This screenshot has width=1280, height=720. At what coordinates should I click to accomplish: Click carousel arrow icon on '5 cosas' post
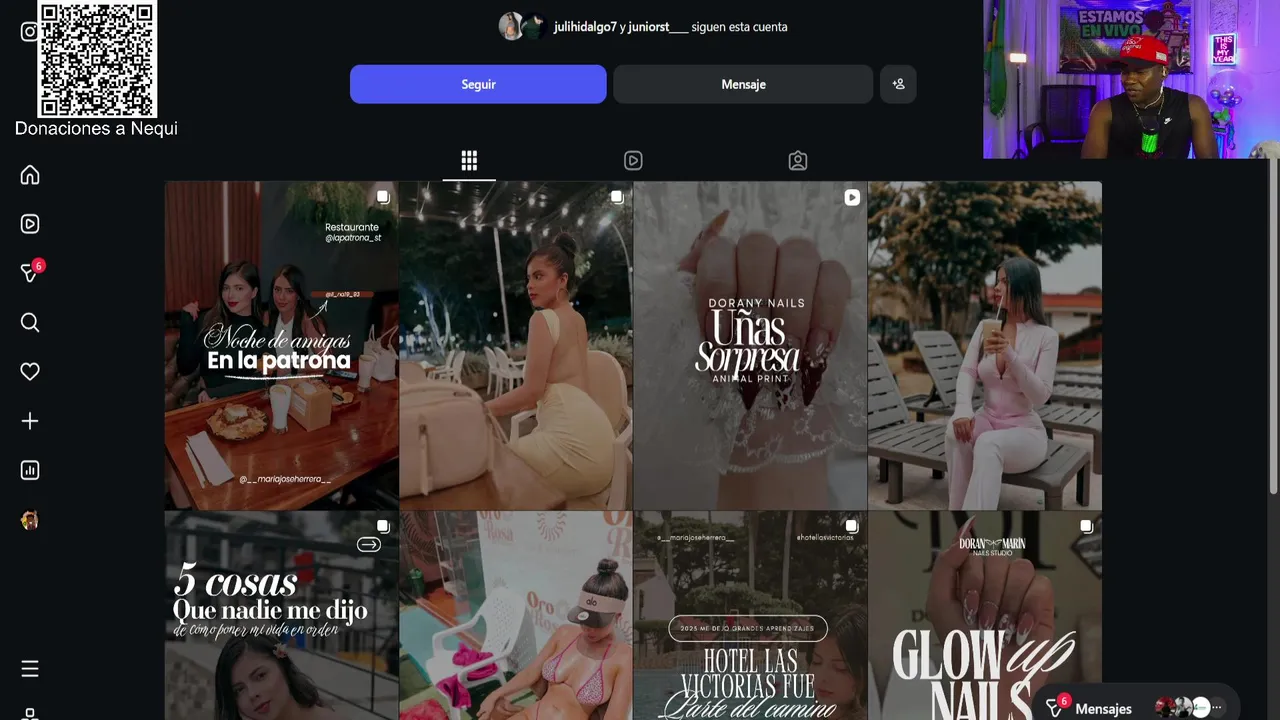click(369, 545)
